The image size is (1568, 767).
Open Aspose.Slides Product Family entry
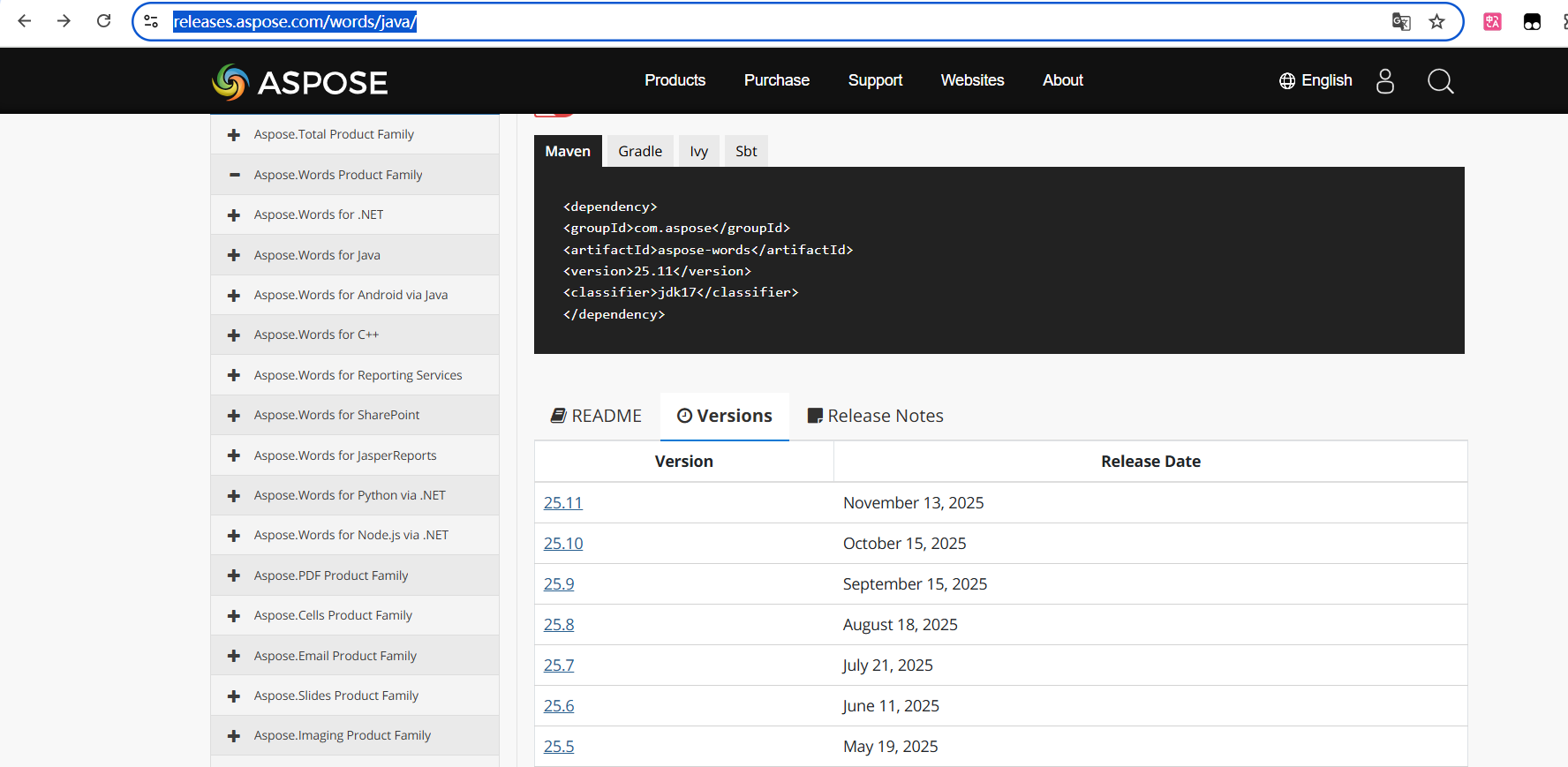coord(336,696)
